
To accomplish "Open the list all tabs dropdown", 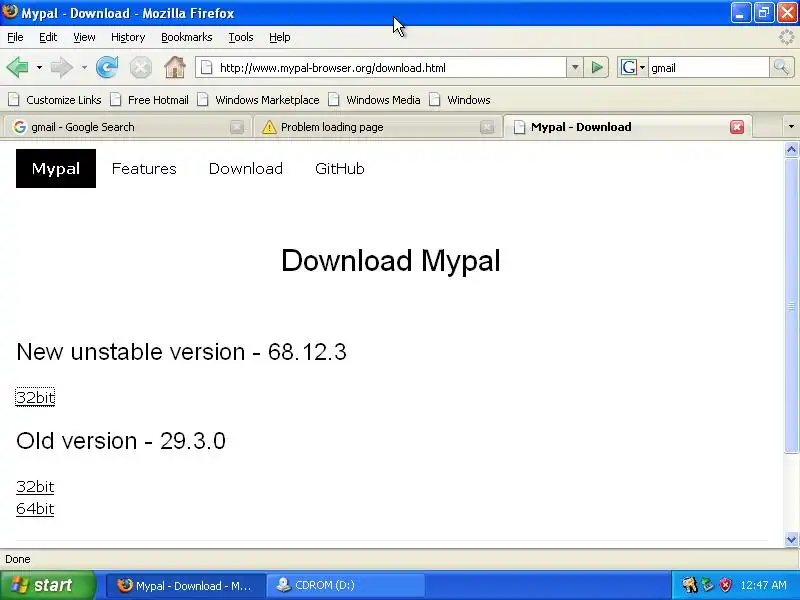I will click(791, 127).
